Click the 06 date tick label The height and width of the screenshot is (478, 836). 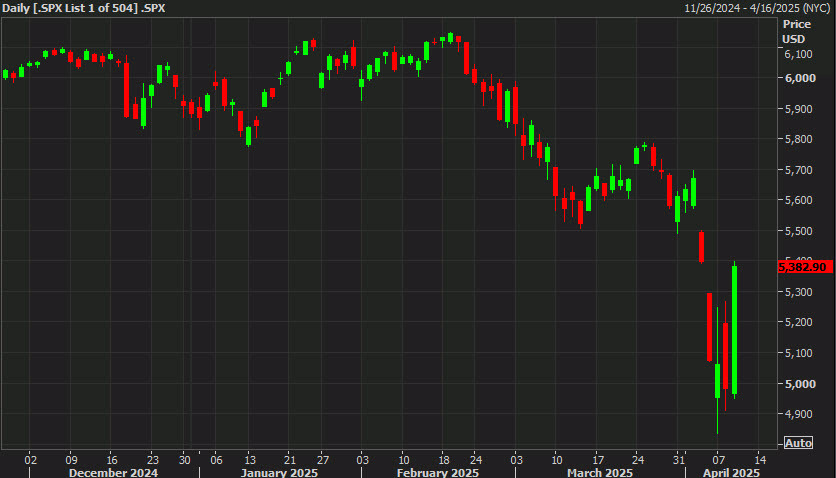point(216,460)
